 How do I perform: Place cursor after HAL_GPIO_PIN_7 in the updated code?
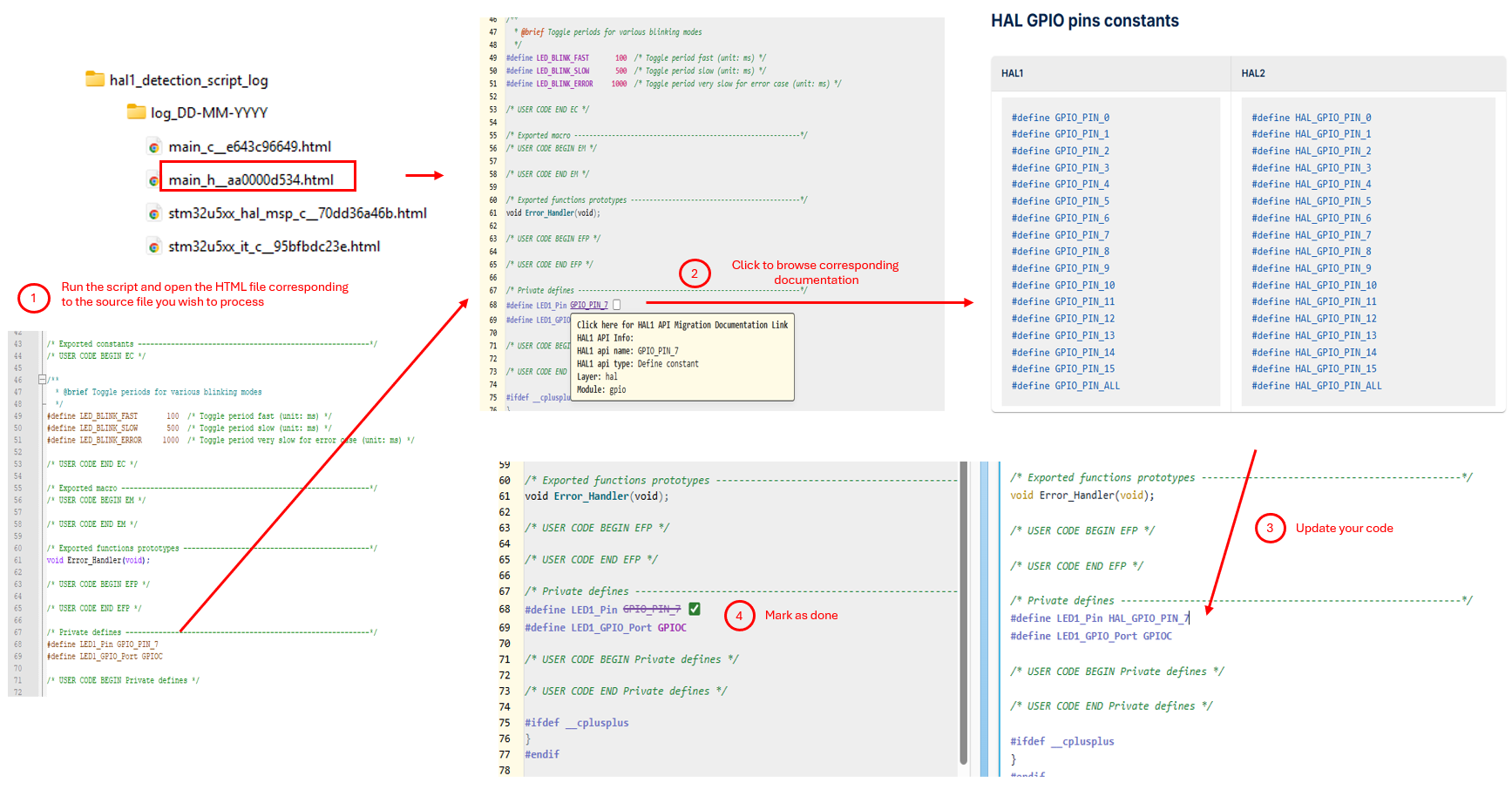pyautogui.click(x=1189, y=618)
